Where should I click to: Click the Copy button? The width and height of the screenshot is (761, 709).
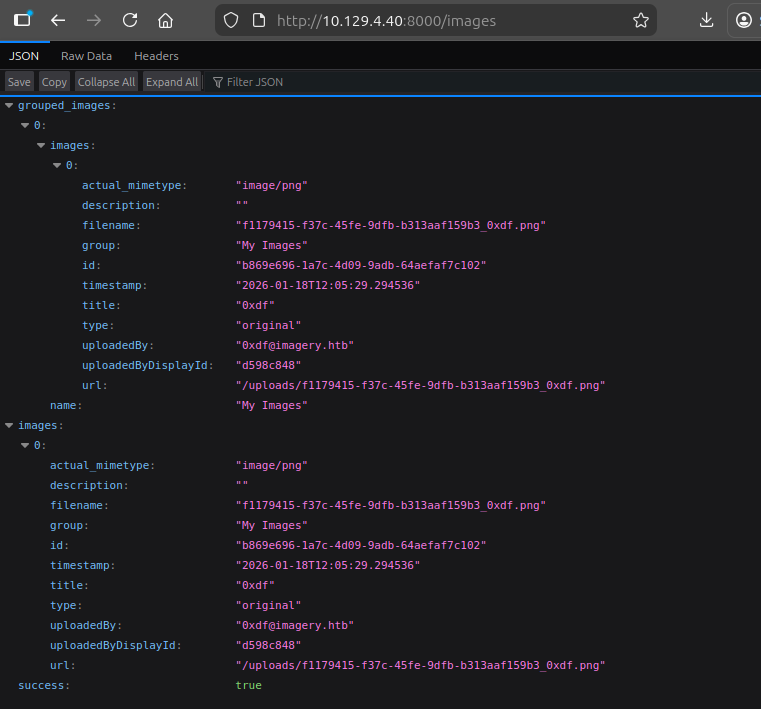click(54, 82)
